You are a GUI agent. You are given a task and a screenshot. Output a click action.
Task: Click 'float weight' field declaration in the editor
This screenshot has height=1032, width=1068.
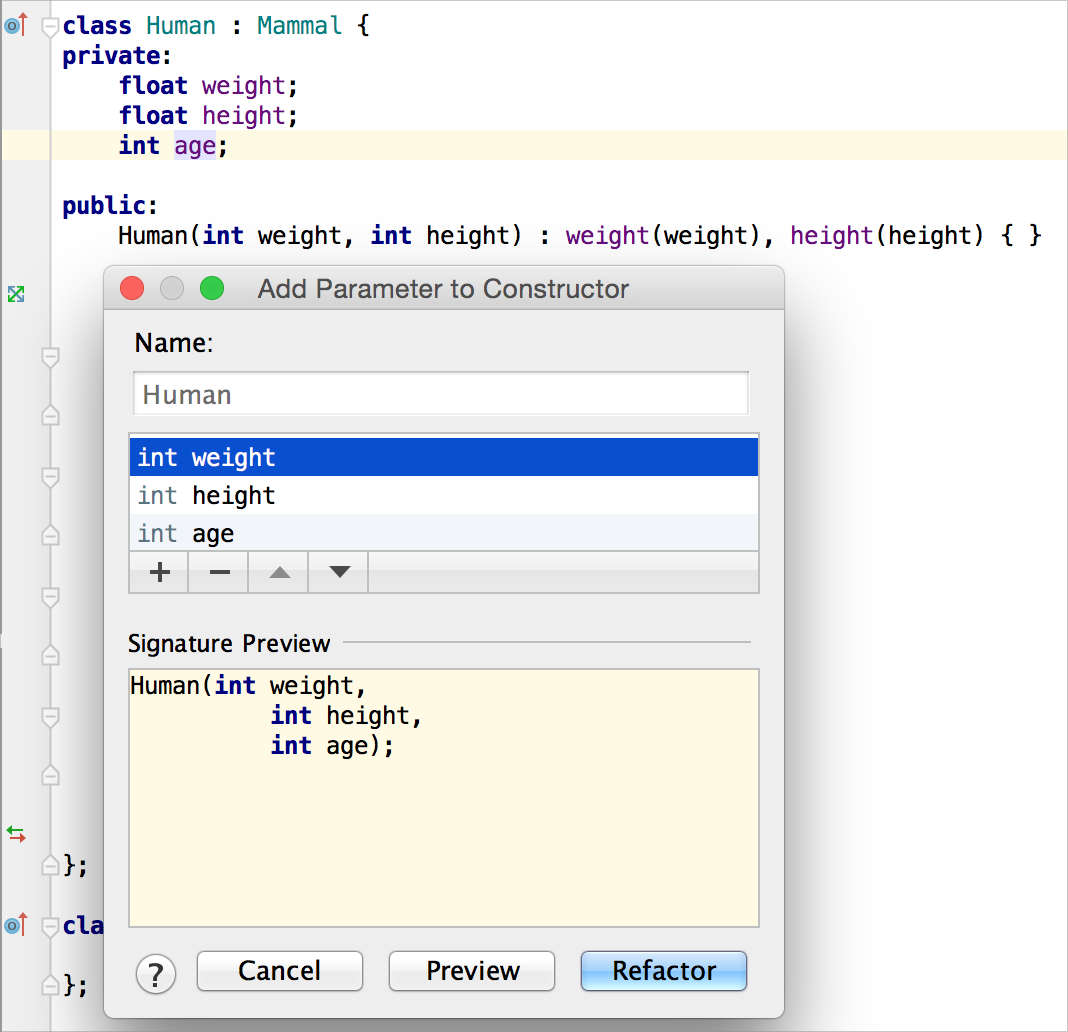tap(208, 86)
